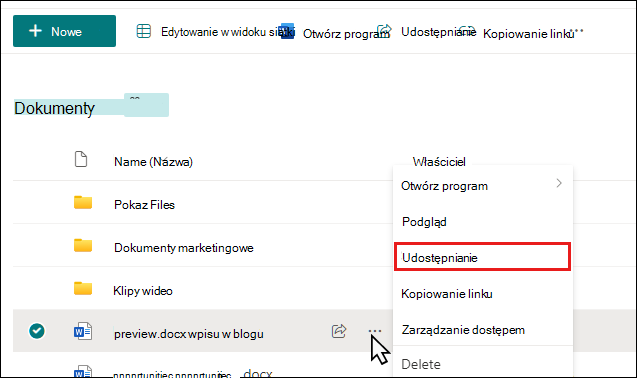Click the Pokaz Files folder icon
The image size is (637, 378).
83,202
